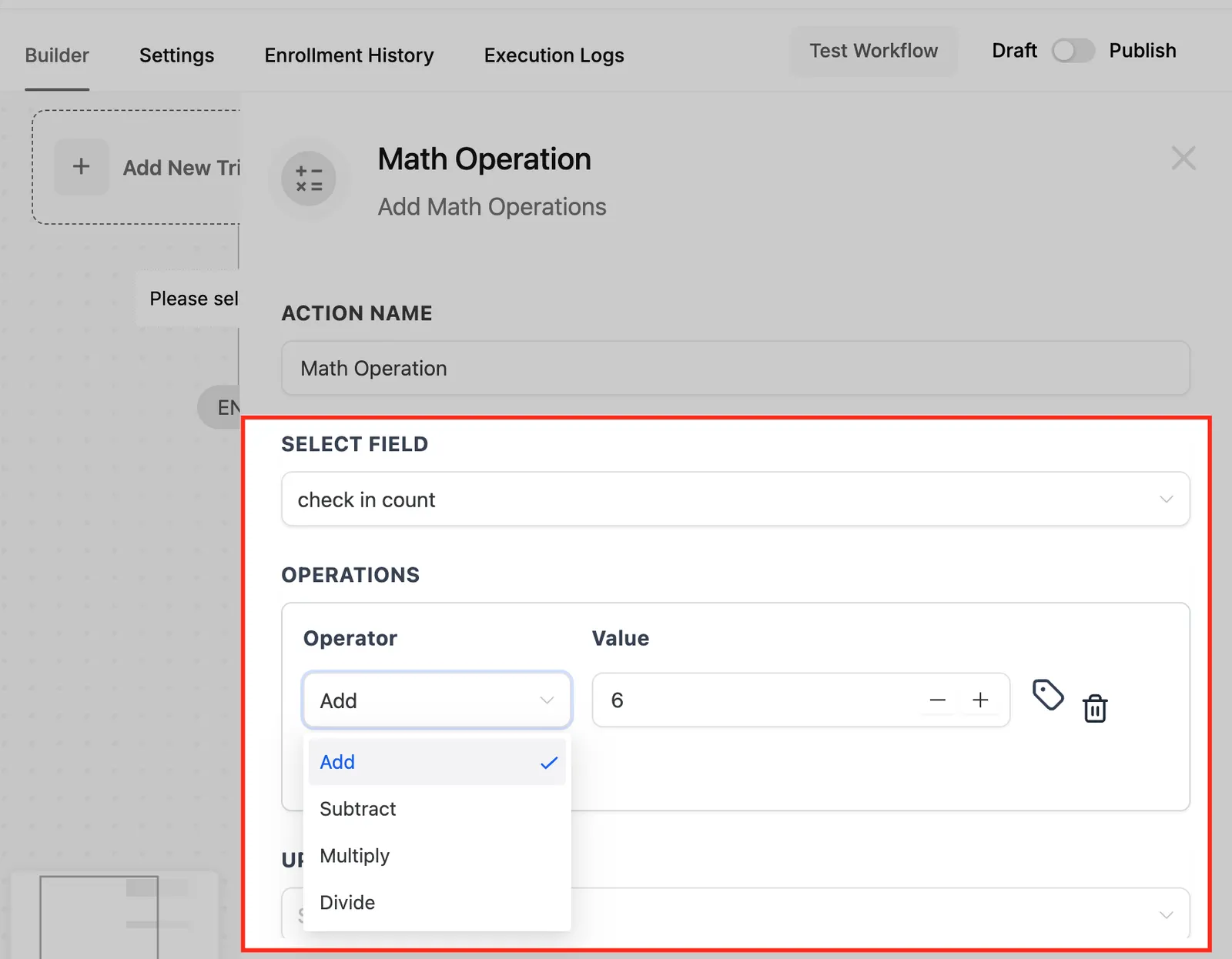This screenshot has height=959, width=1232.
Task: Decrease the value with the minus stepper
Action: tap(937, 700)
